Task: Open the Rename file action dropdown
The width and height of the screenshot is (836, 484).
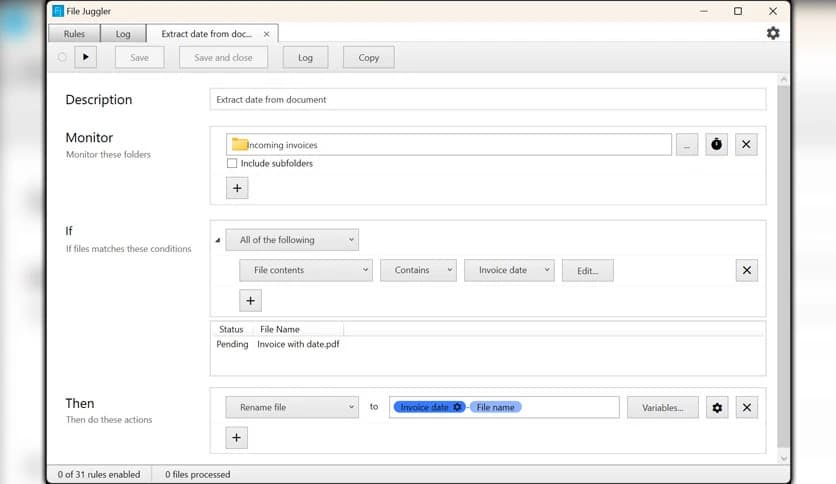Action: click(292, 407)
